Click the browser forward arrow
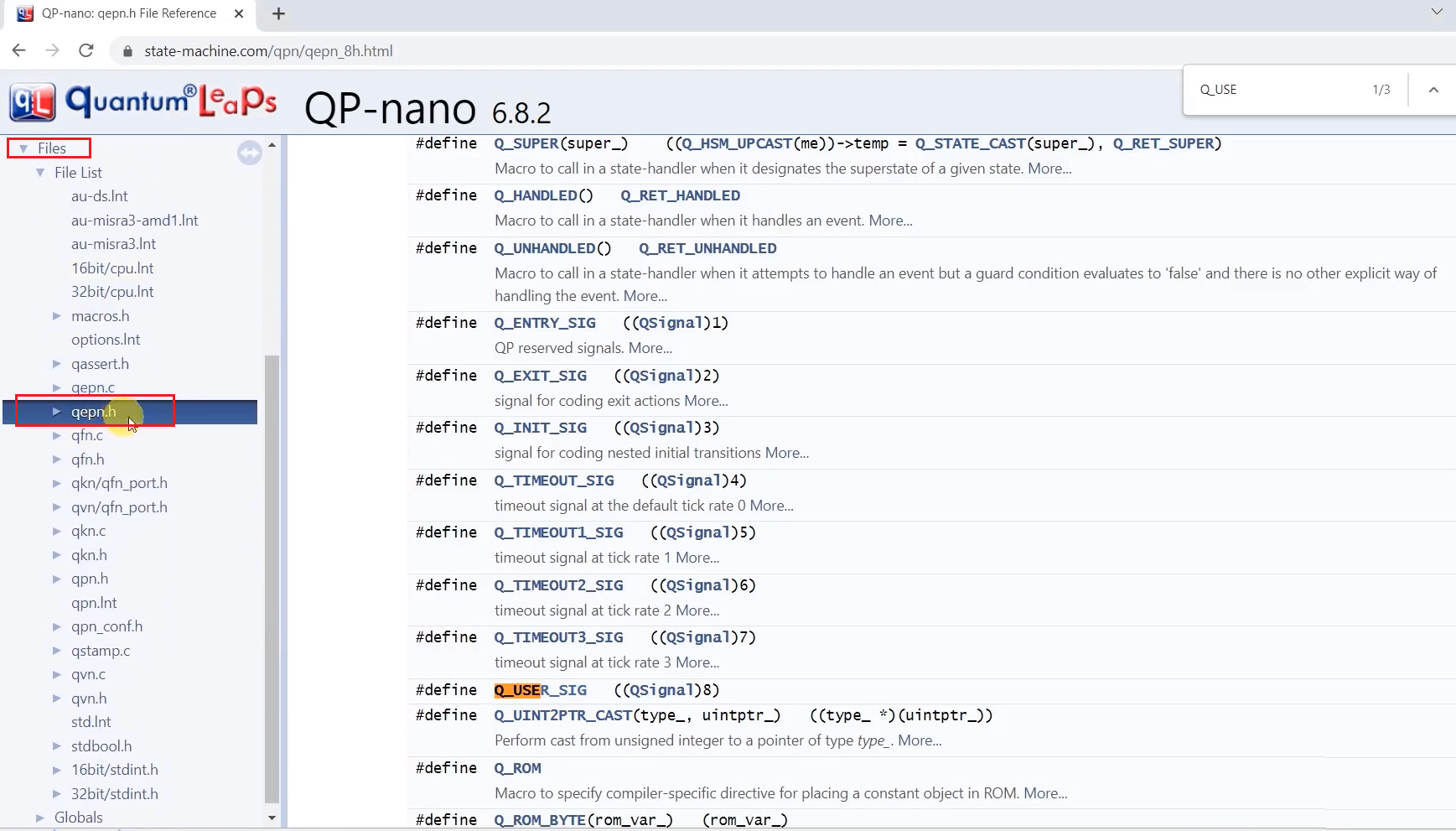 coord(52,50)
